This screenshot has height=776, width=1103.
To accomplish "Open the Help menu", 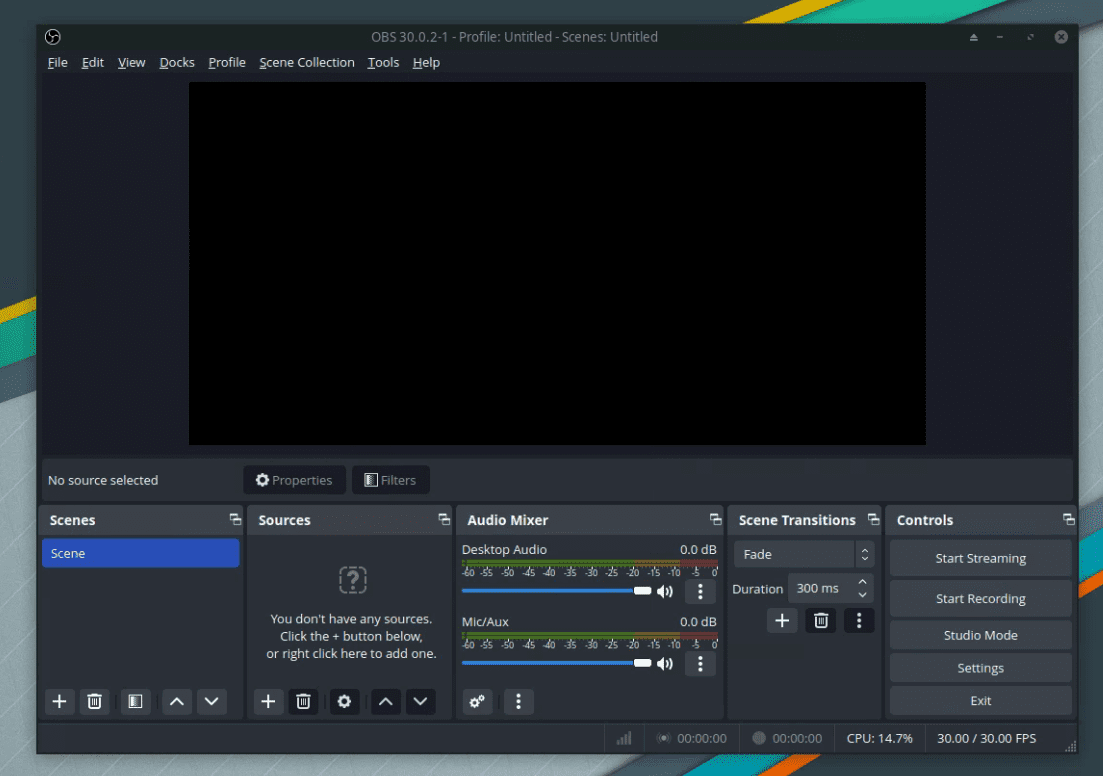I will 426,63.
